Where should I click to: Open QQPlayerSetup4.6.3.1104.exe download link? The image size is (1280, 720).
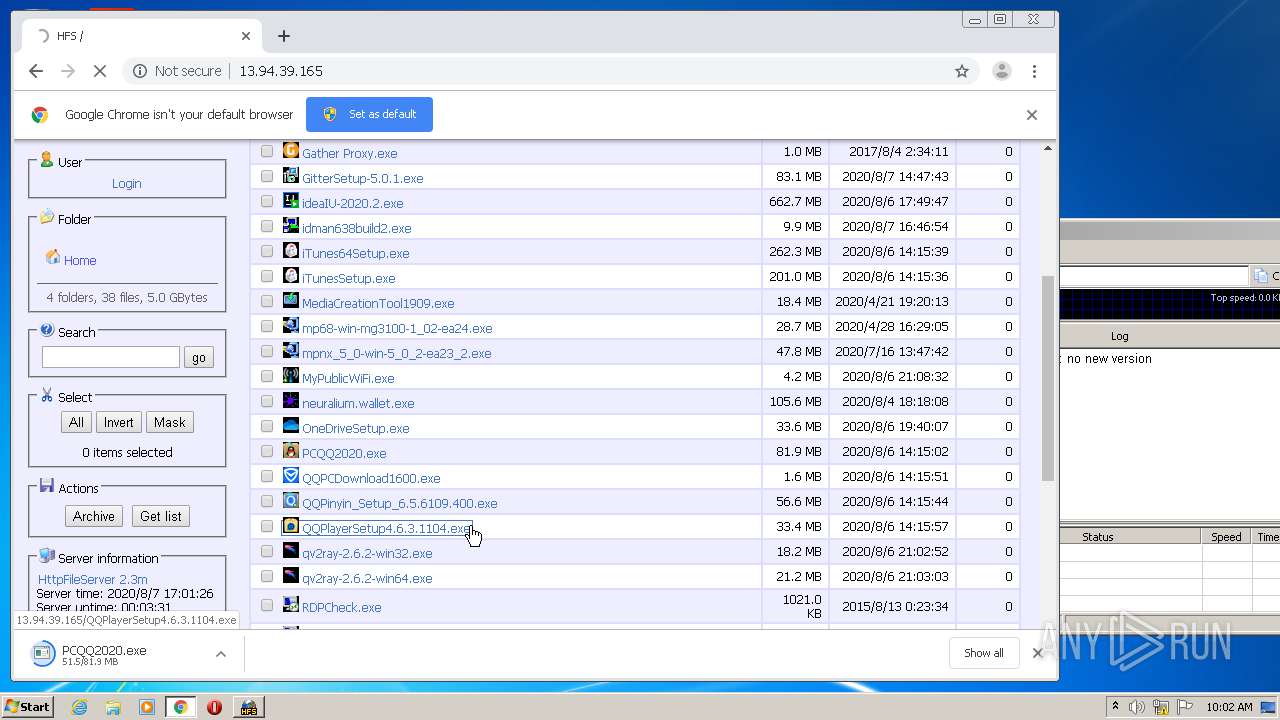[x=386, y=528]
